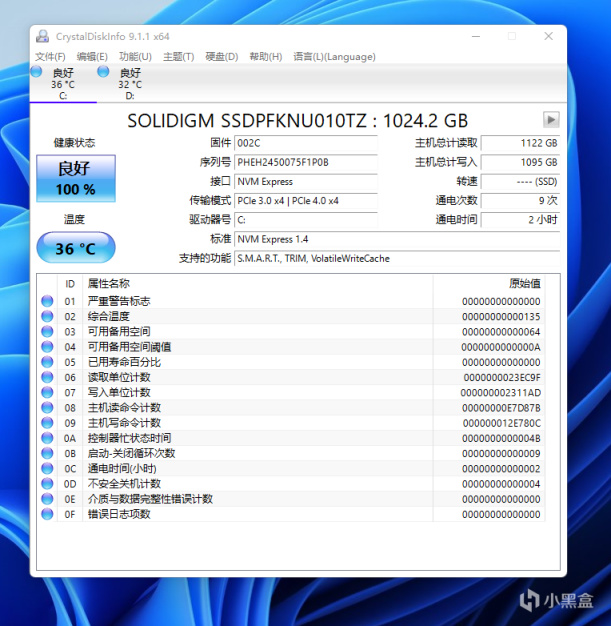This screenshot has width=611, height=626.
Task: Close the CrystalDiskInfo window
Action: pos(549,36)
